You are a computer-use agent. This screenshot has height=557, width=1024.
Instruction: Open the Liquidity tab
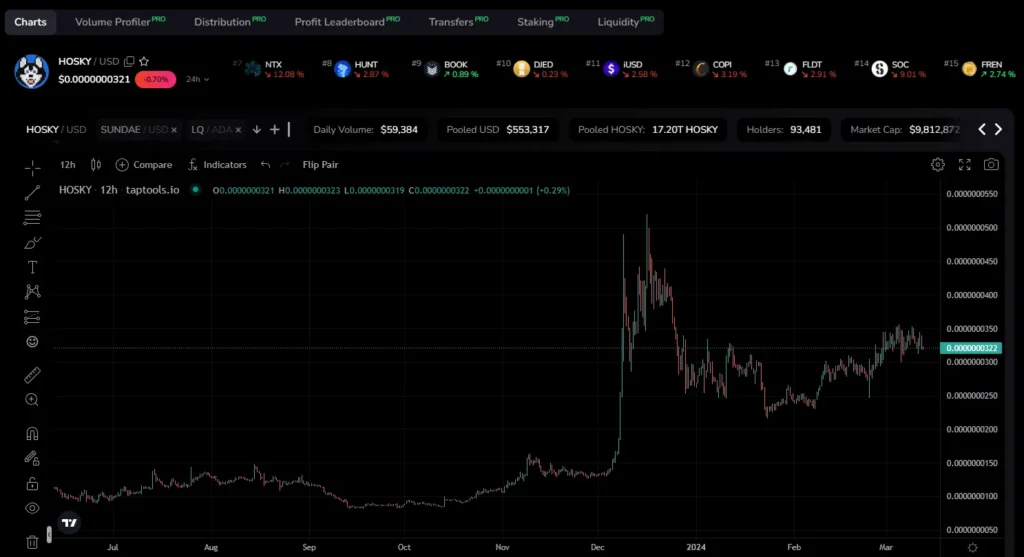pyautogui.click(x=626, y=22)
